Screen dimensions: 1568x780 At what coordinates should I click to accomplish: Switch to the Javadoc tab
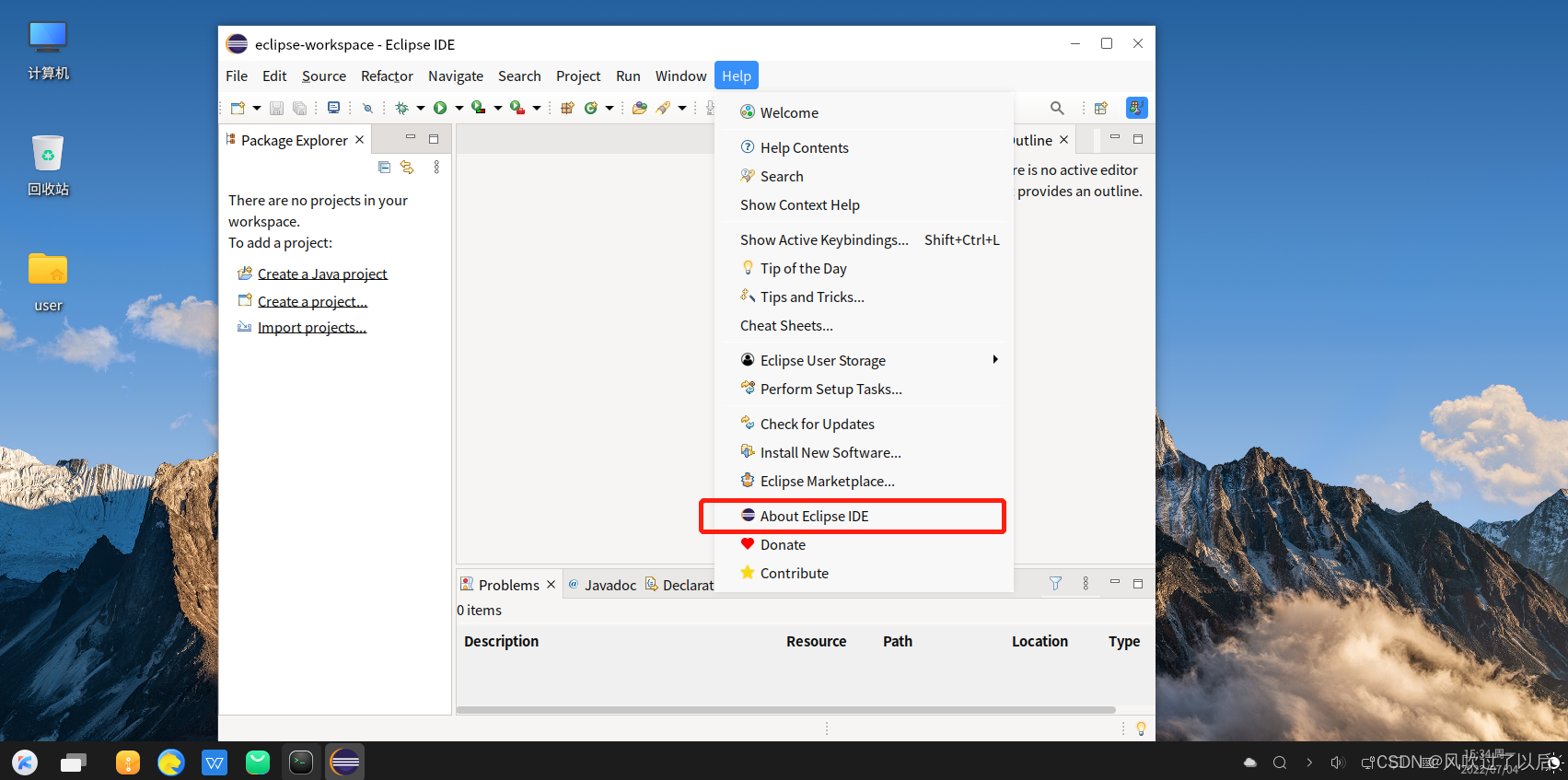pos(602,585)
